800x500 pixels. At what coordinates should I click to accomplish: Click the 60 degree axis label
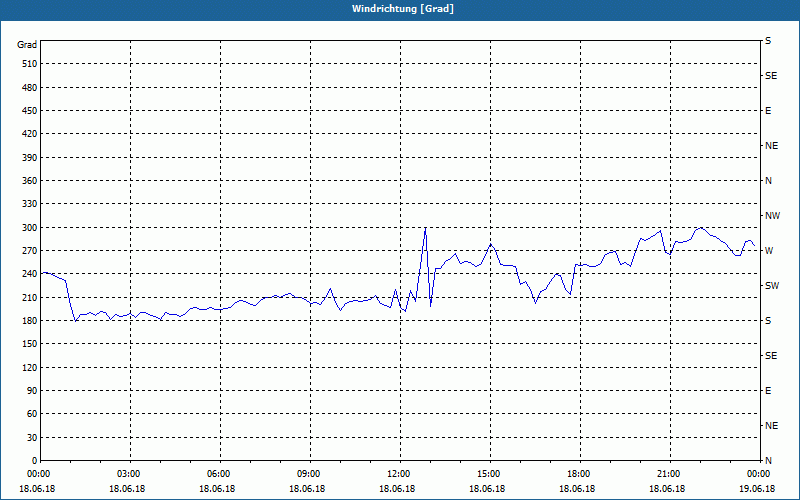click(x=32, y=414)
